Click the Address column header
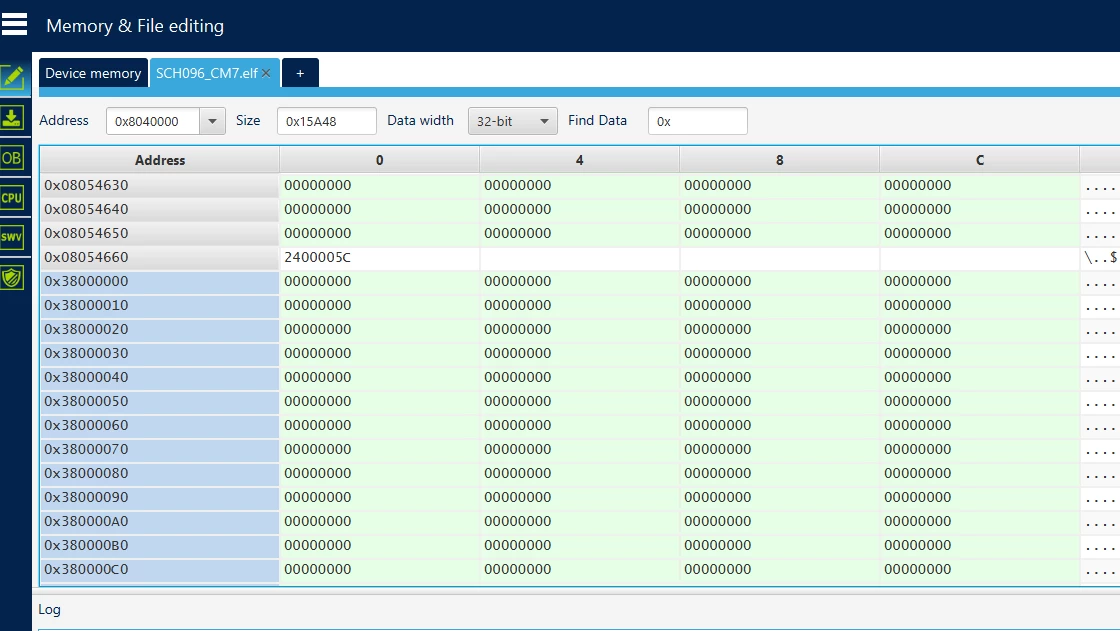The height and width of the screenshot is (631, 1120). [x=159, y=160]
